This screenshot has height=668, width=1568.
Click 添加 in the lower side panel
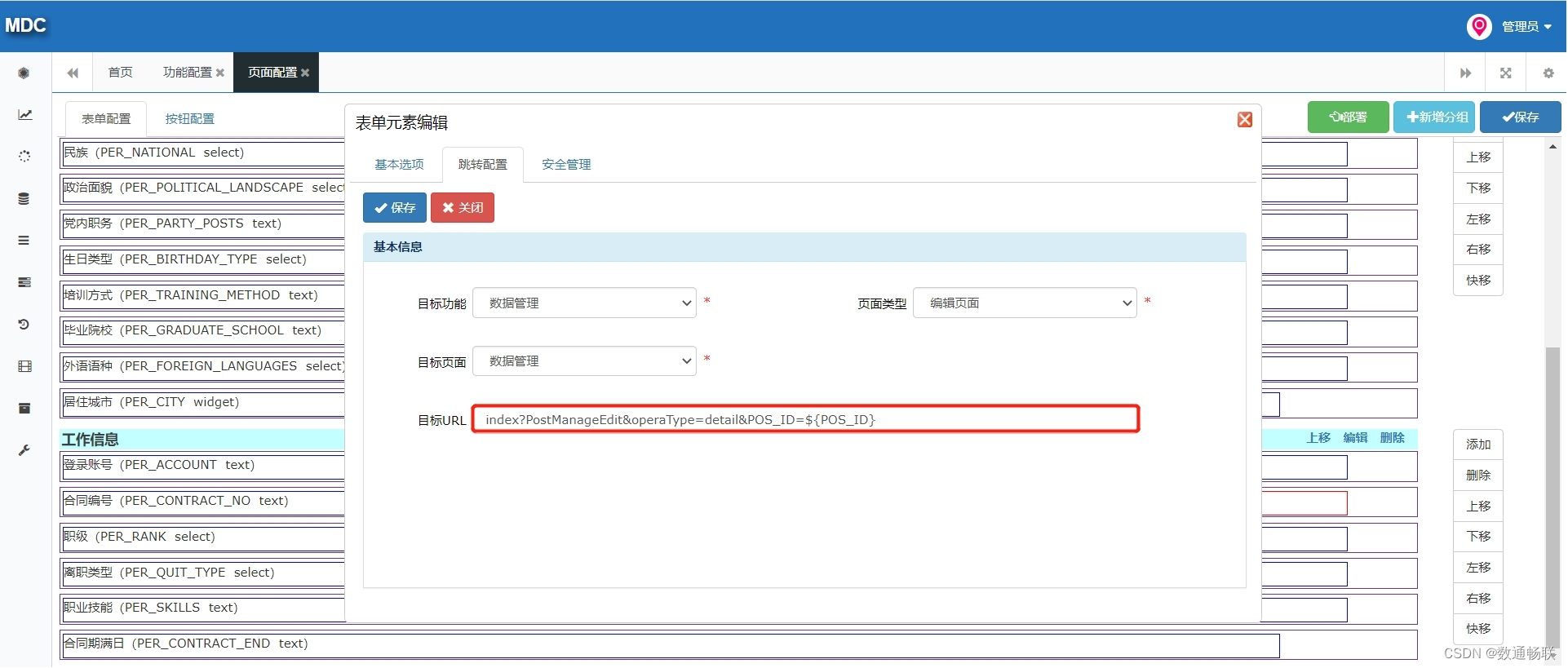click(x=1478, y=445)
